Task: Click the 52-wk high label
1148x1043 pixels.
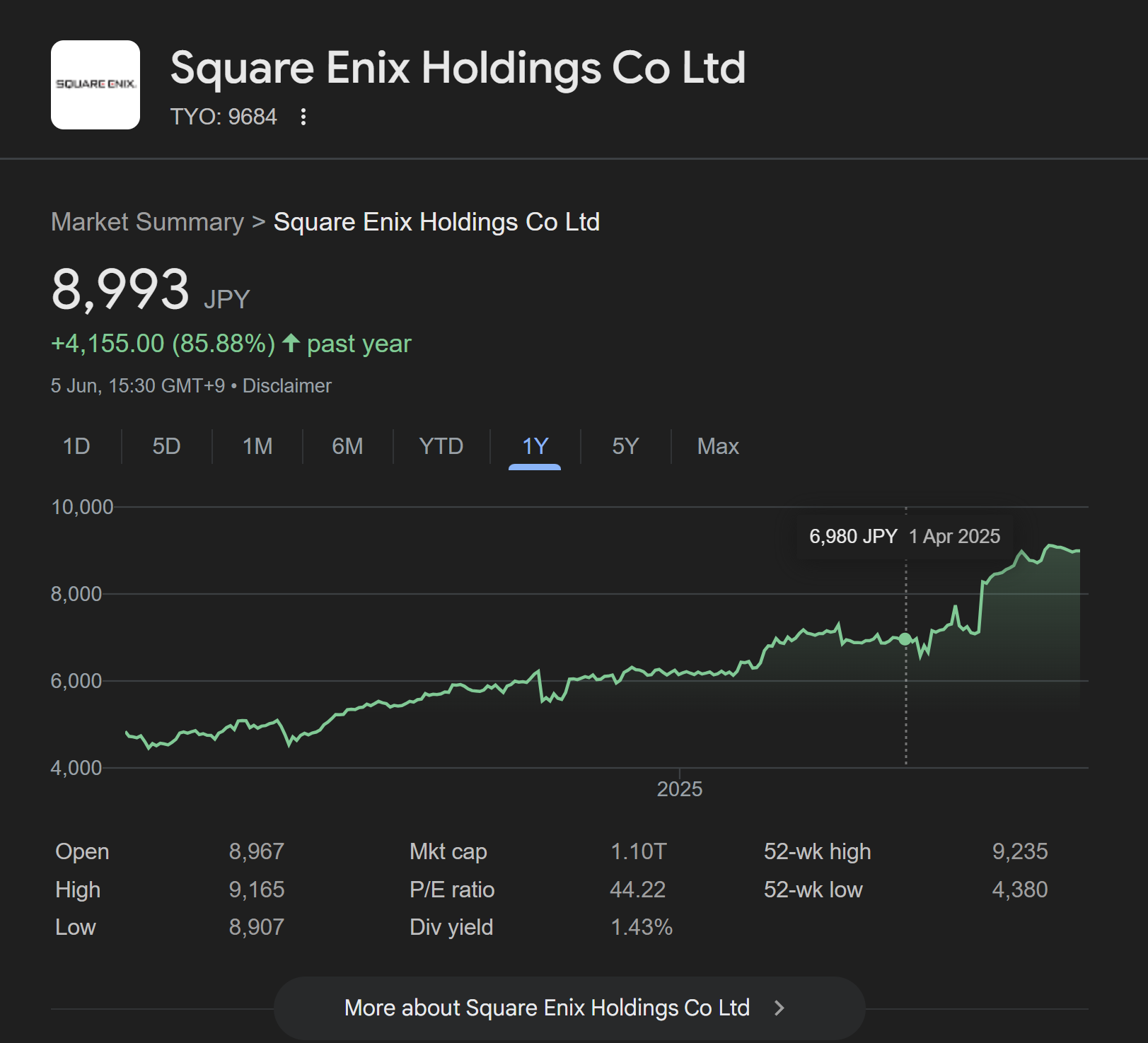Action: click(x=817, y=852)
